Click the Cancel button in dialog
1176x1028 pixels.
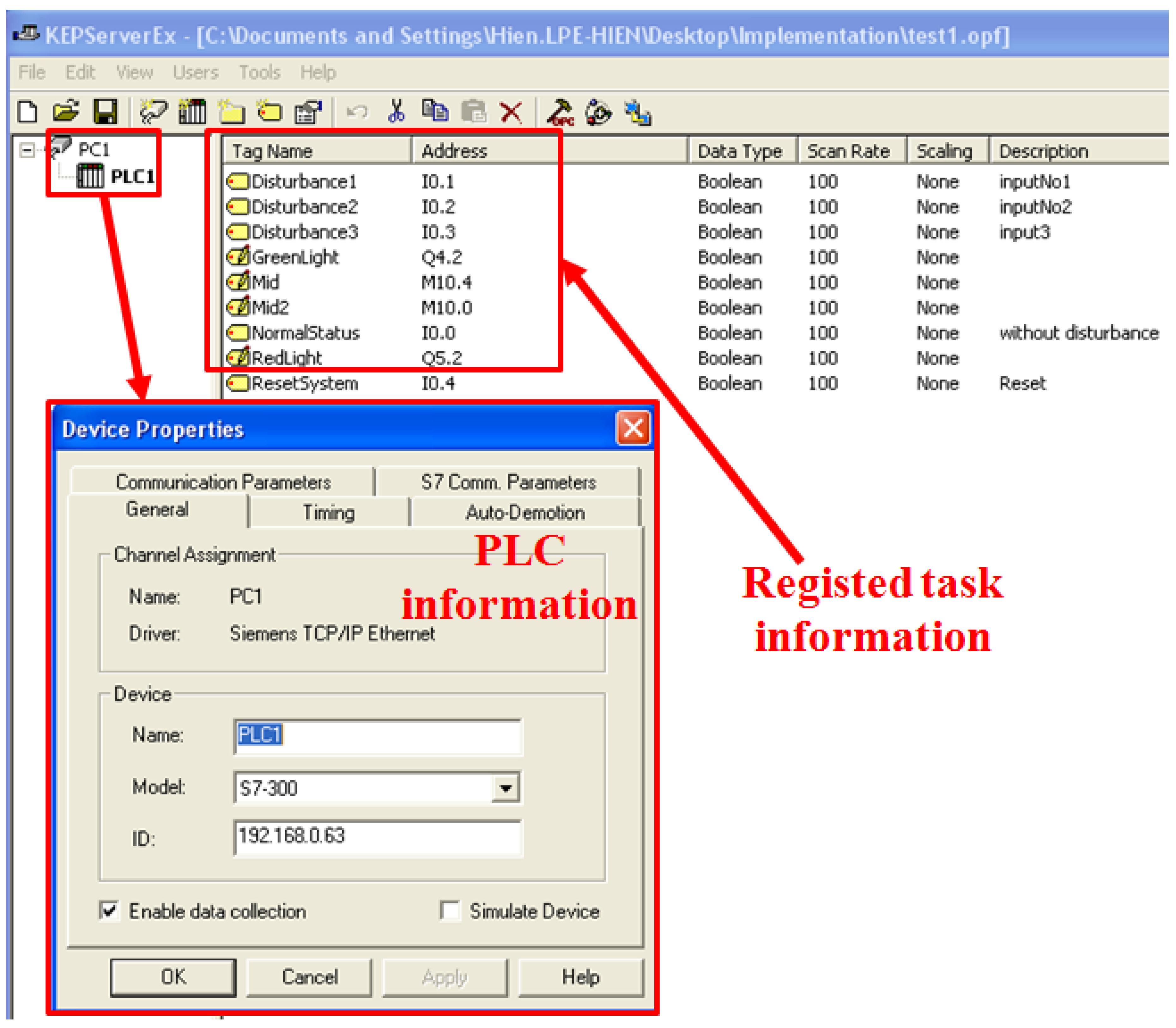(310, 977)
